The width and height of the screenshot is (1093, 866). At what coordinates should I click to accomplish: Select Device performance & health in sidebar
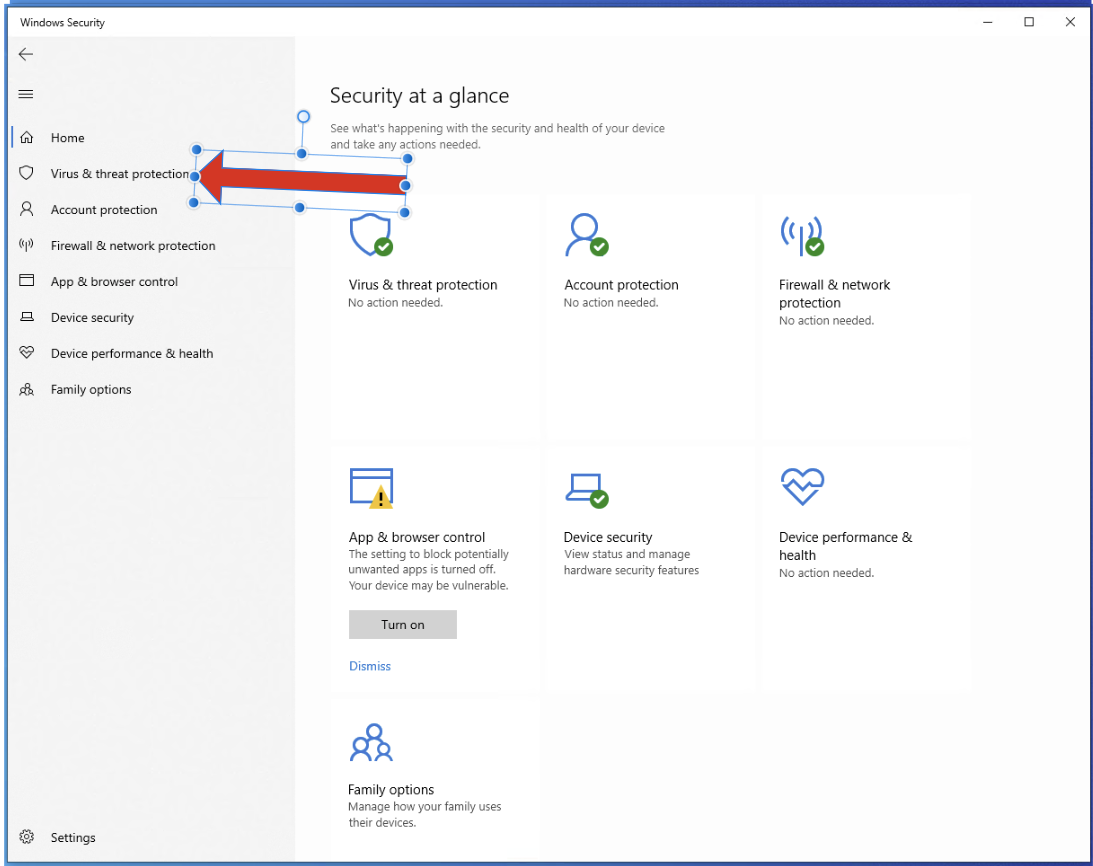point(132,354)
